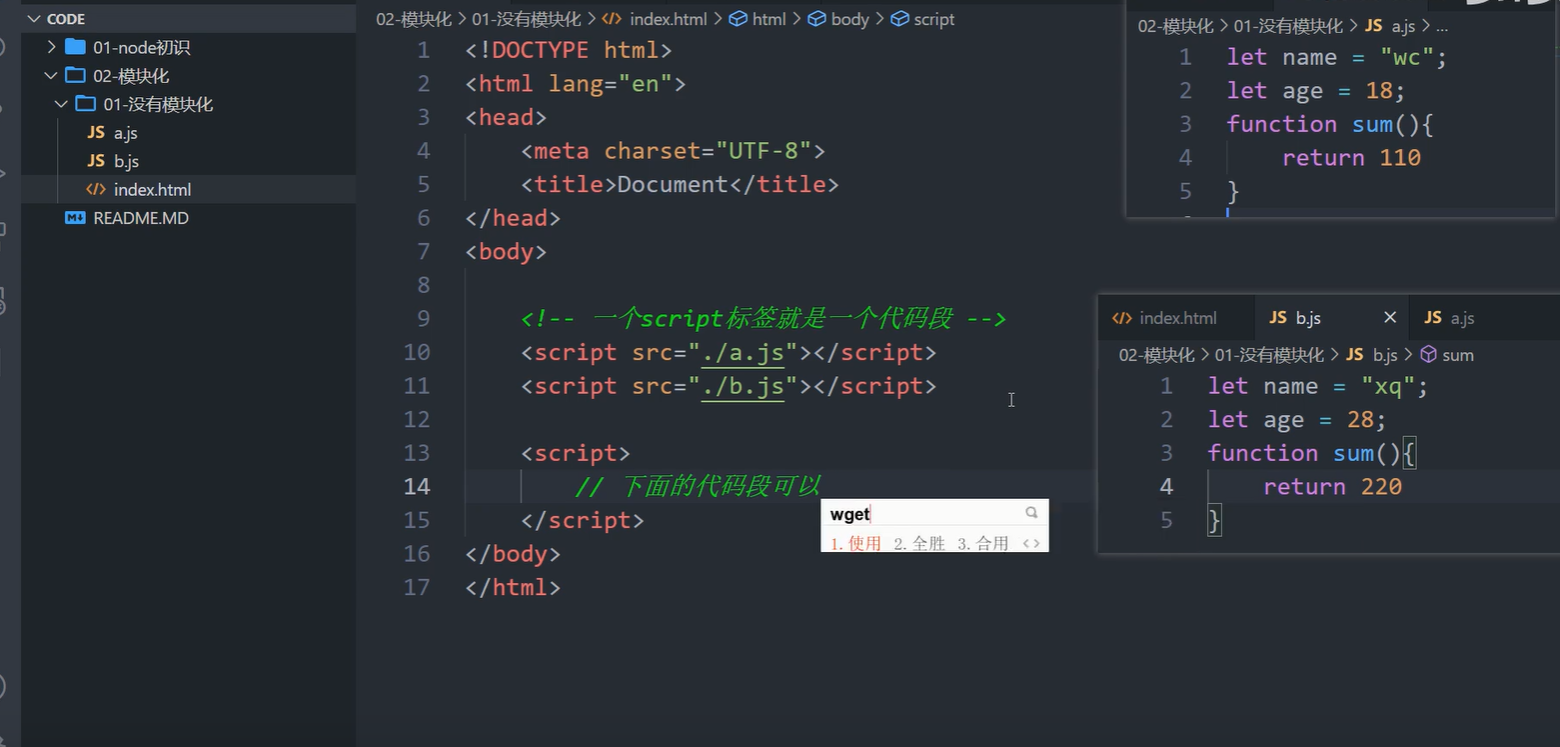This screenshot has height=747, width=1560.
Task: Click 'return 110' in the a.js panel
Action: pos(1351,157)
